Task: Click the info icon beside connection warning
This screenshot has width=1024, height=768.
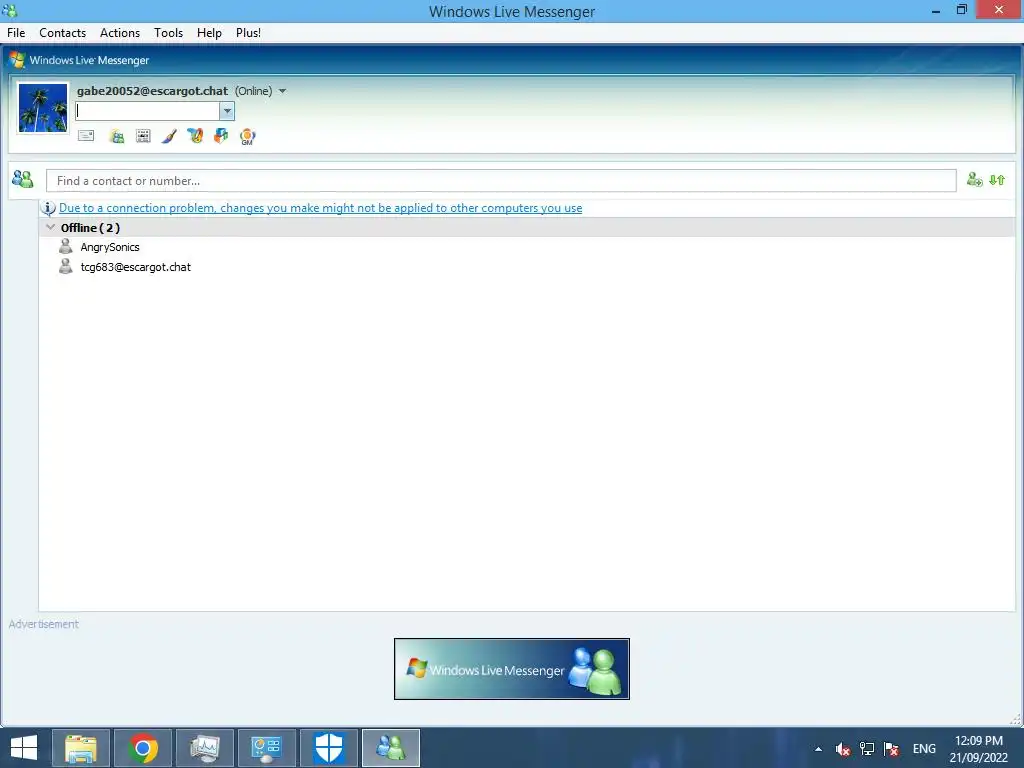Action: coord(48,208)
